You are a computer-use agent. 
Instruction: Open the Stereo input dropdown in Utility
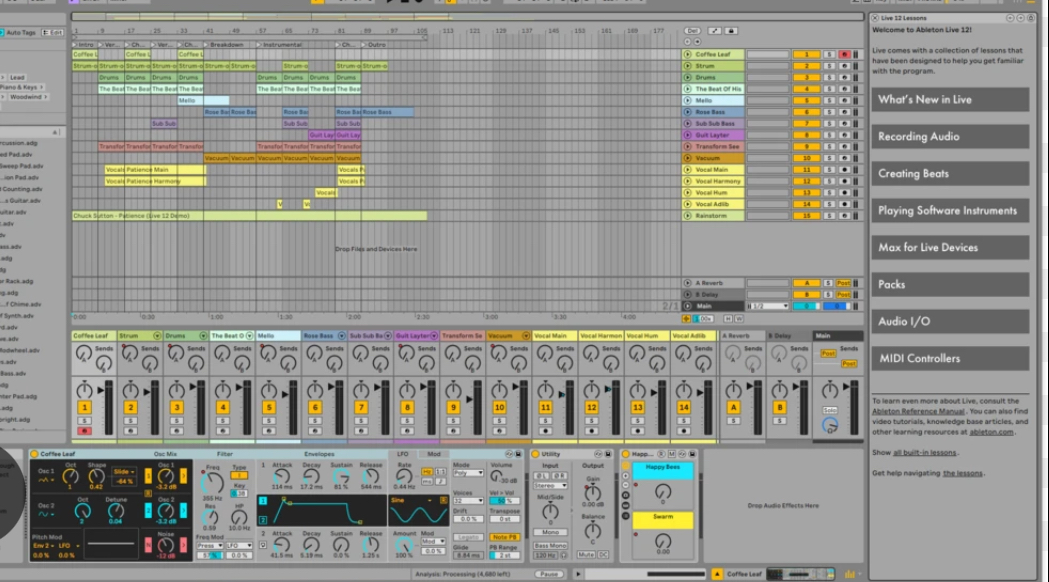click(550, 486)
